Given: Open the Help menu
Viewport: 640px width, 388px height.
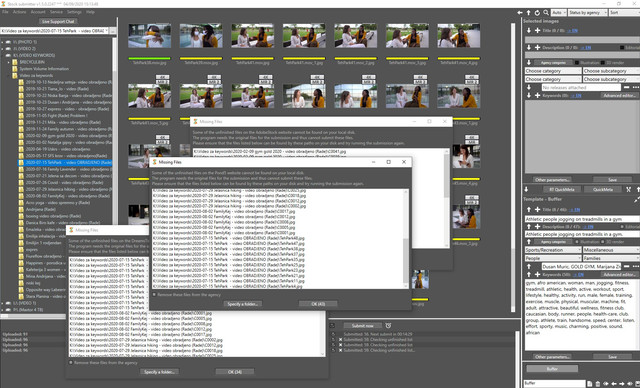Looking at the screenshot, I should point(90,12).
